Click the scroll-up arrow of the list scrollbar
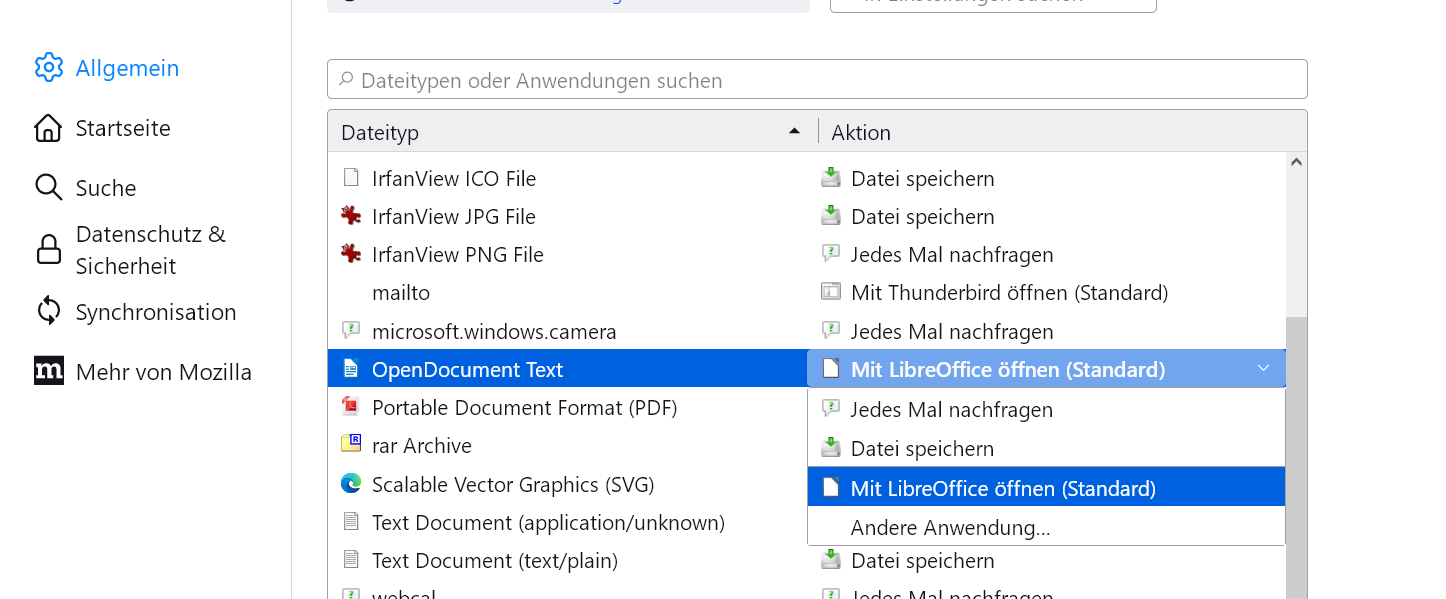 click(1296, 162)
